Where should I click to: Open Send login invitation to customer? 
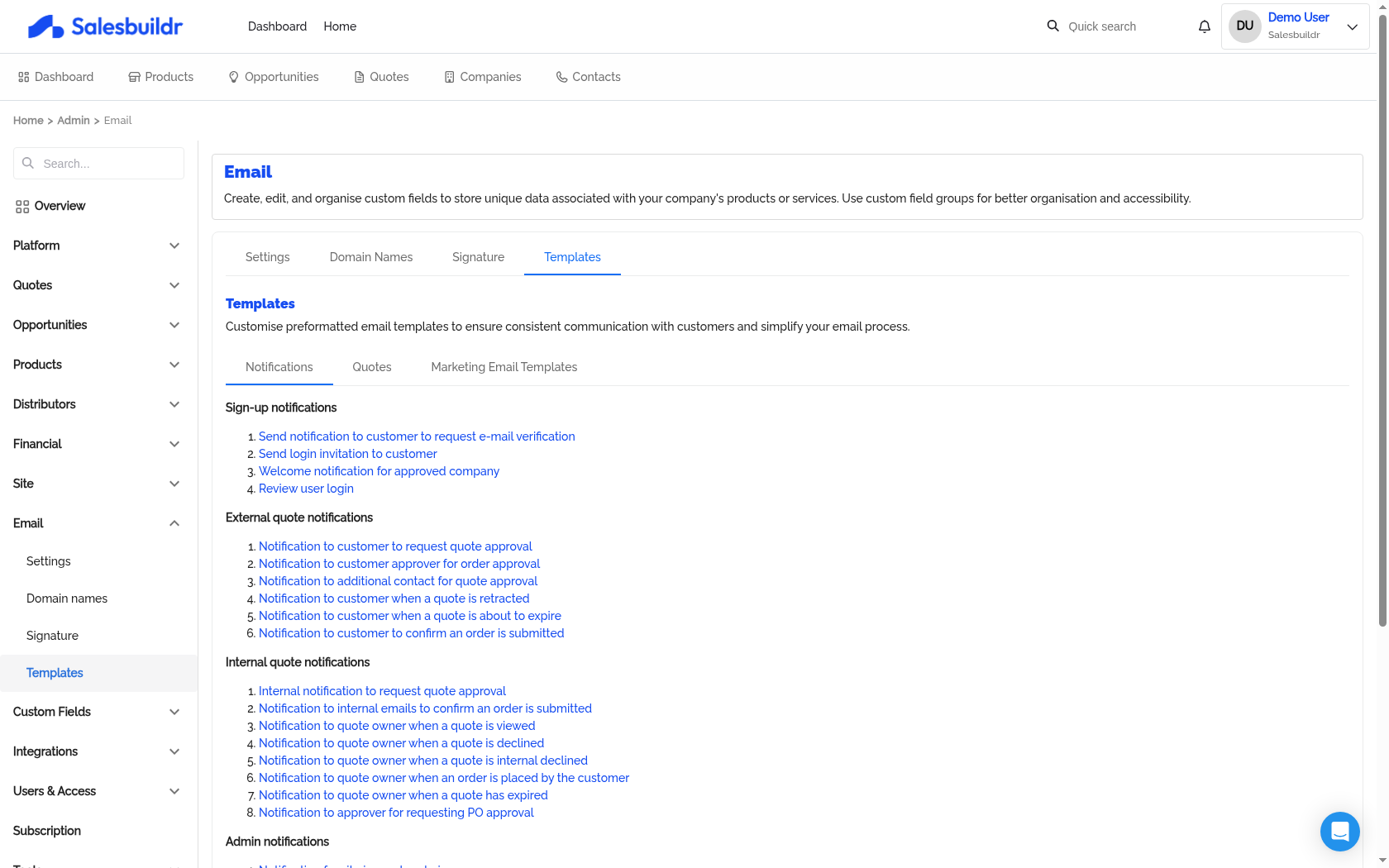pyautogui.click(x=347, y=454)
